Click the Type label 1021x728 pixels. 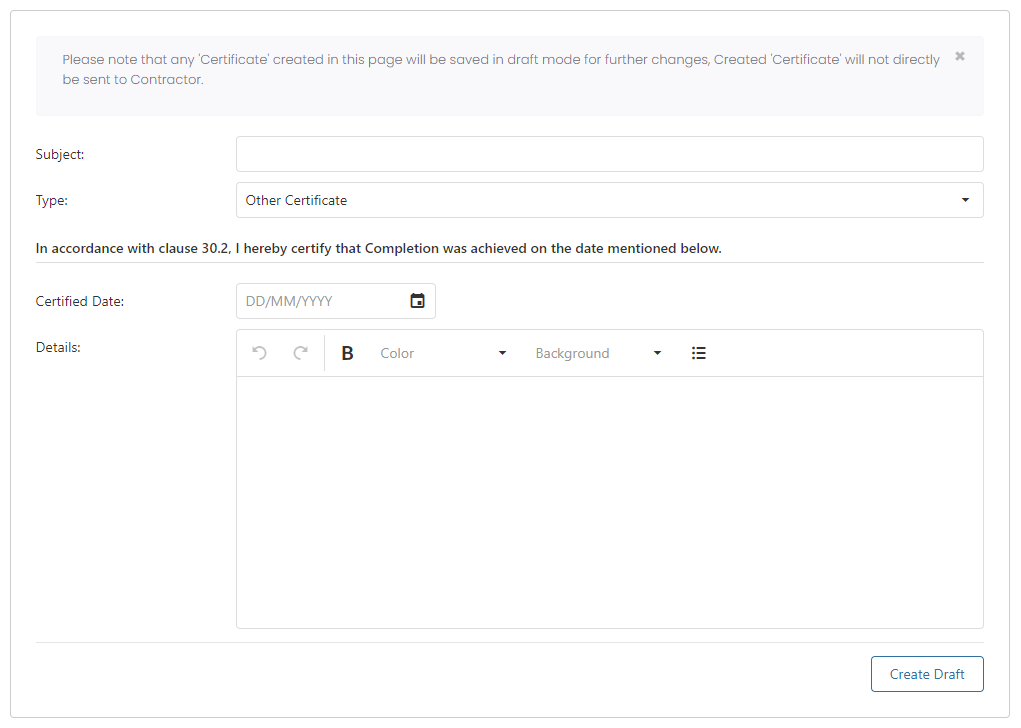coord(51,201)
